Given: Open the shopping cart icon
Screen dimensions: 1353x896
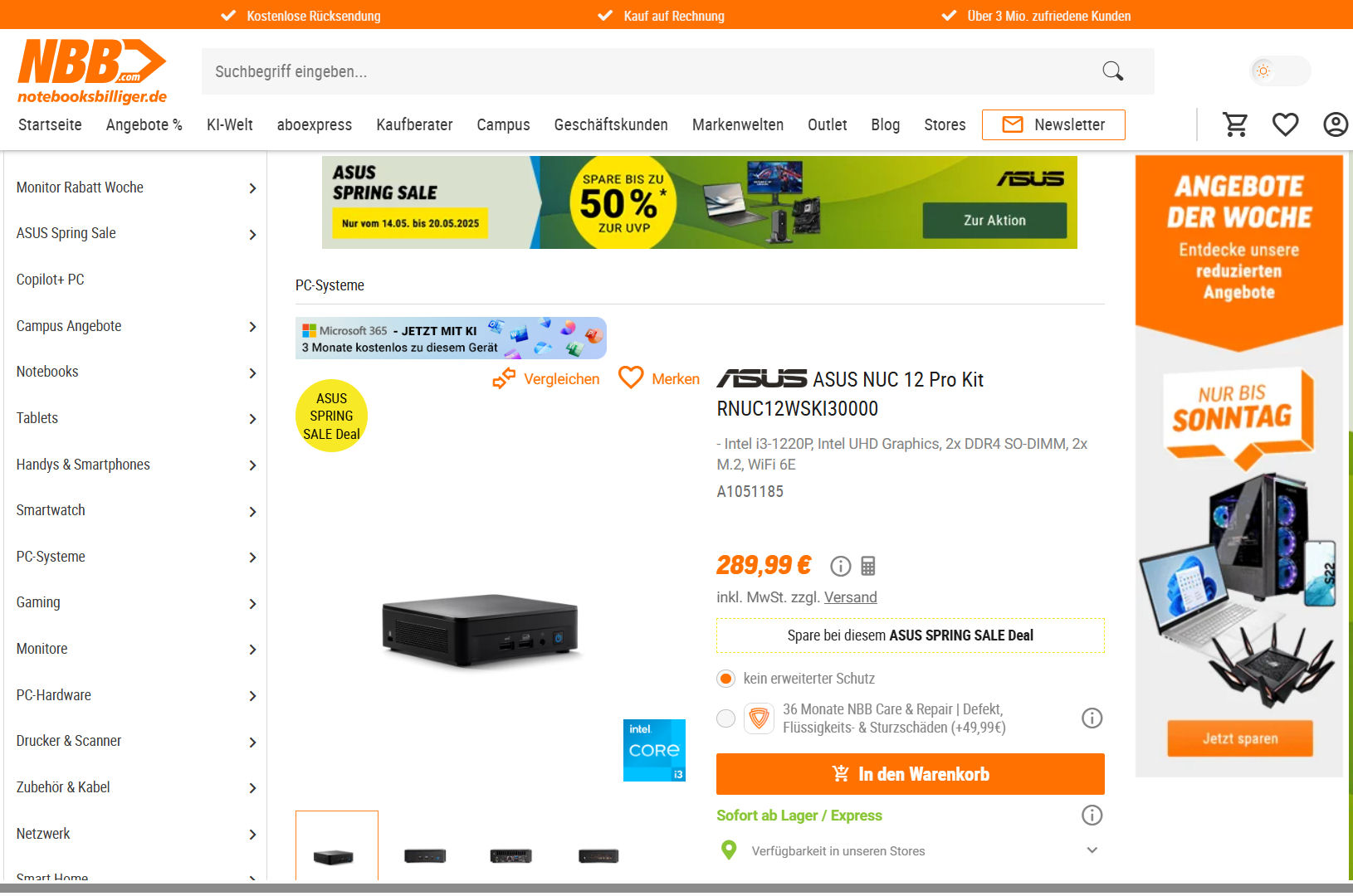Looking at the screenshot, I should point(1235,124).
